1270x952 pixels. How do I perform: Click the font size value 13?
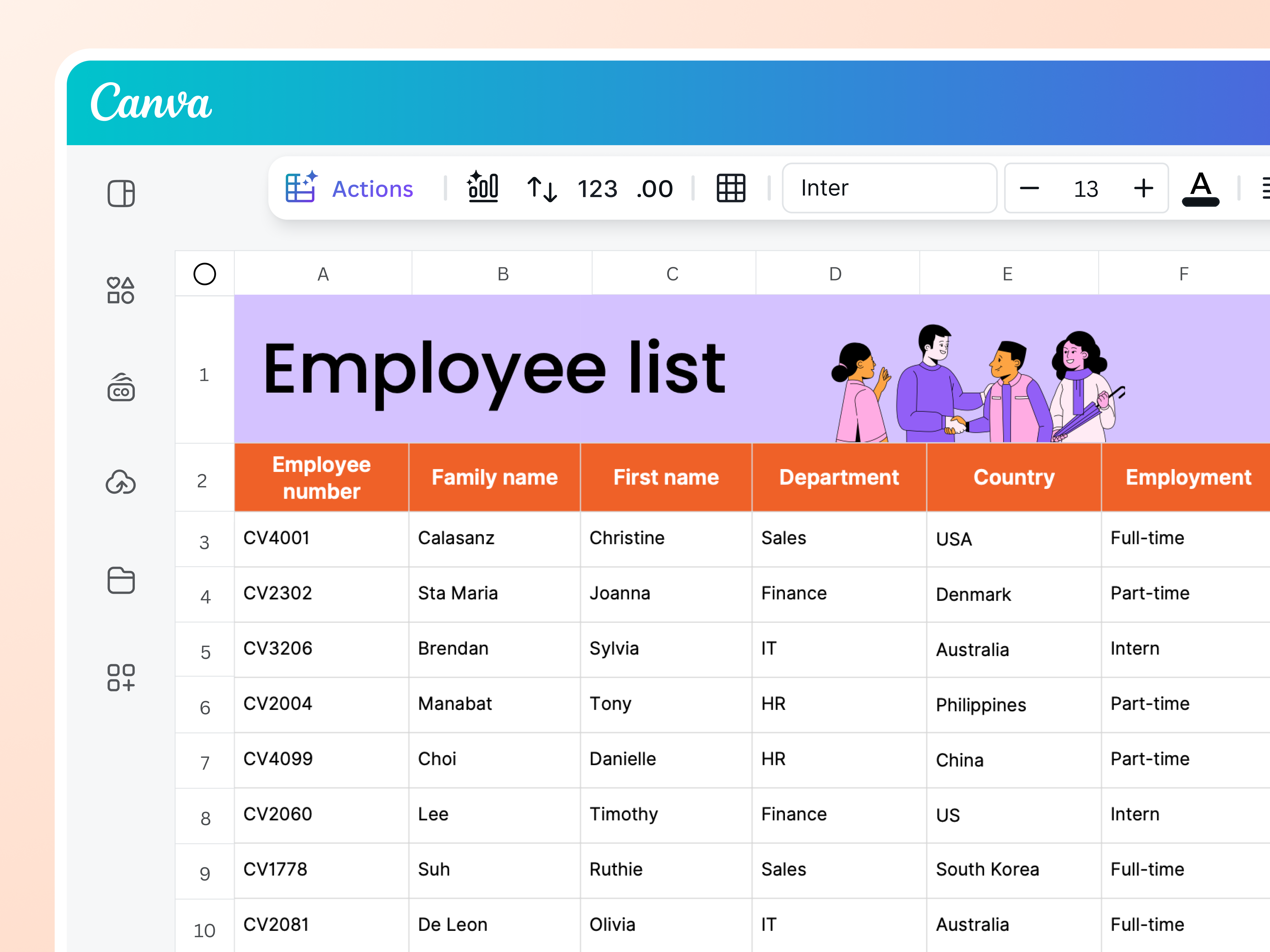1086,189
